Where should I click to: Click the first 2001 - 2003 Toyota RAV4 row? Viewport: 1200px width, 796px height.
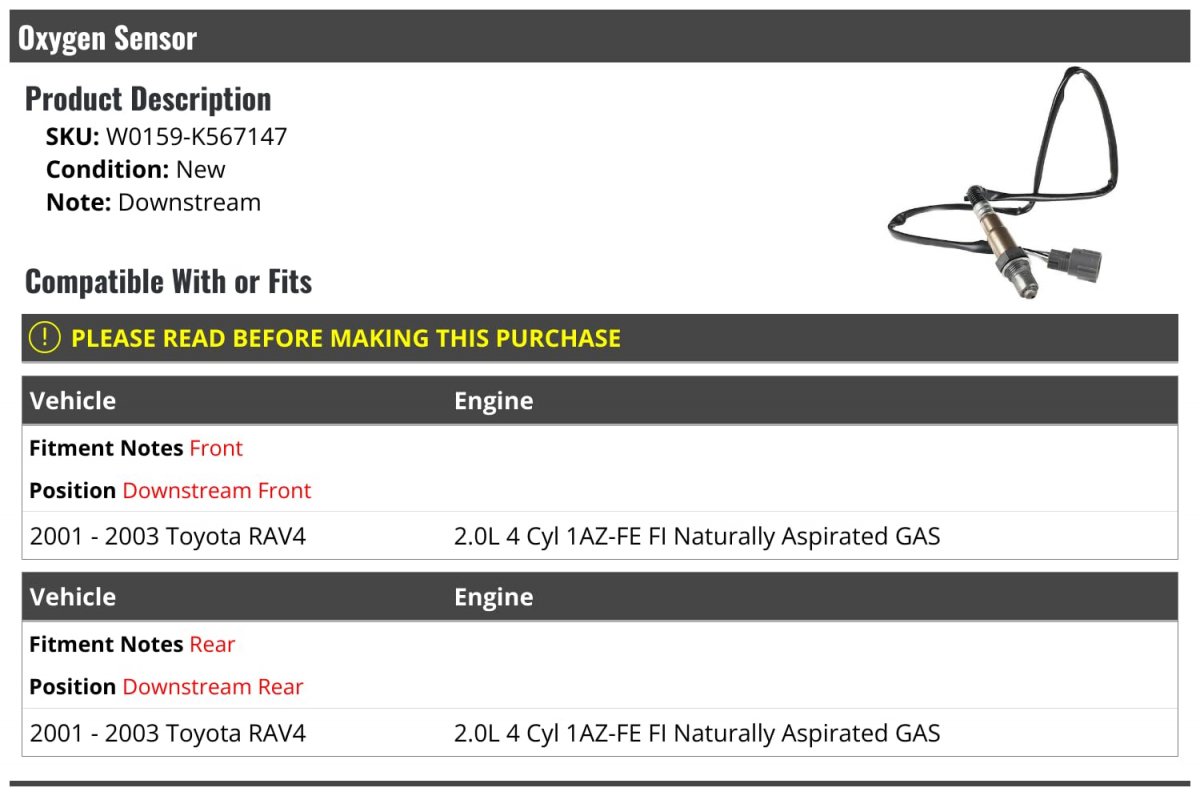point(600,536)
